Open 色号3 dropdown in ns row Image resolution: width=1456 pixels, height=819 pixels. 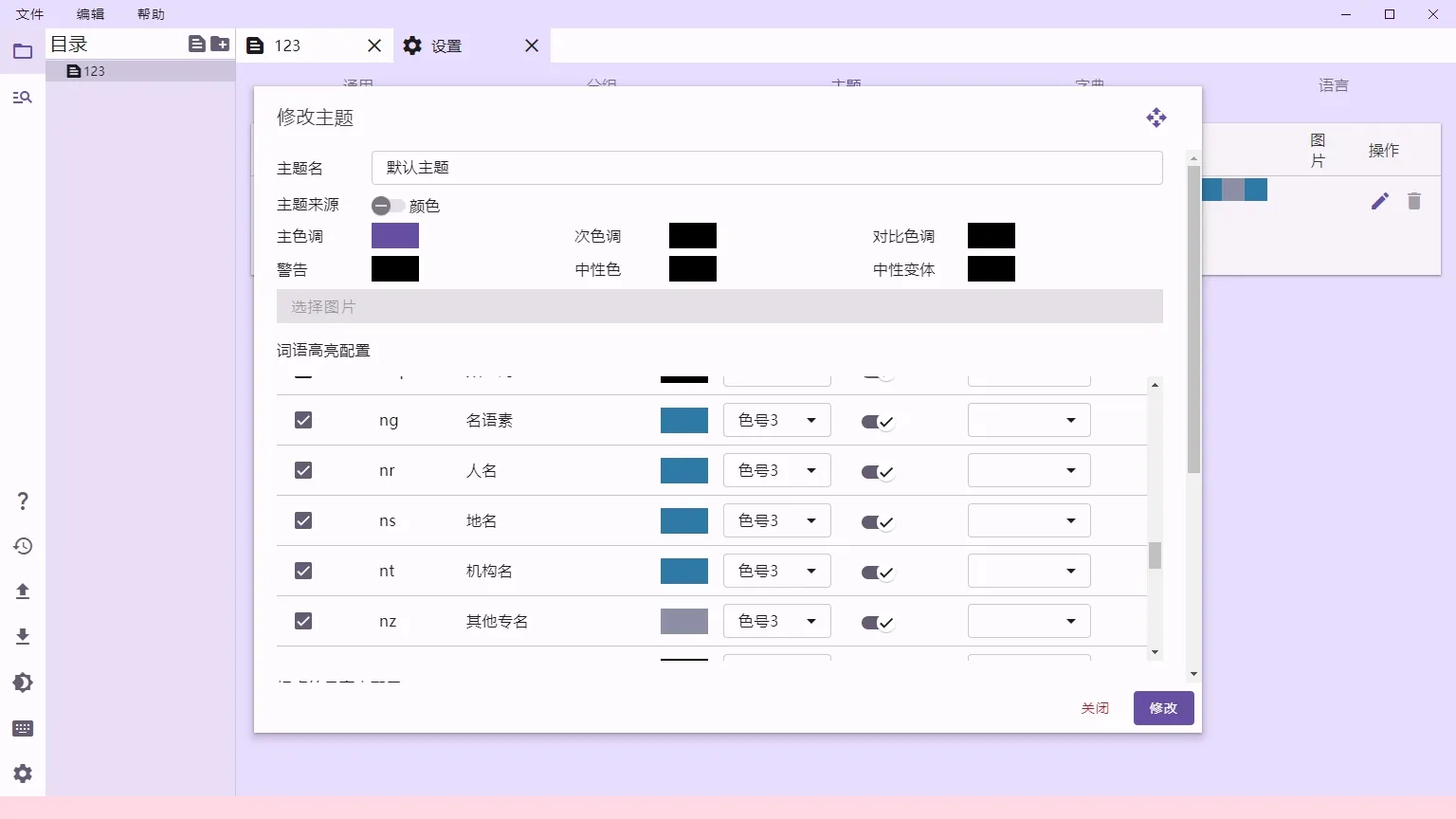(777, 520)
